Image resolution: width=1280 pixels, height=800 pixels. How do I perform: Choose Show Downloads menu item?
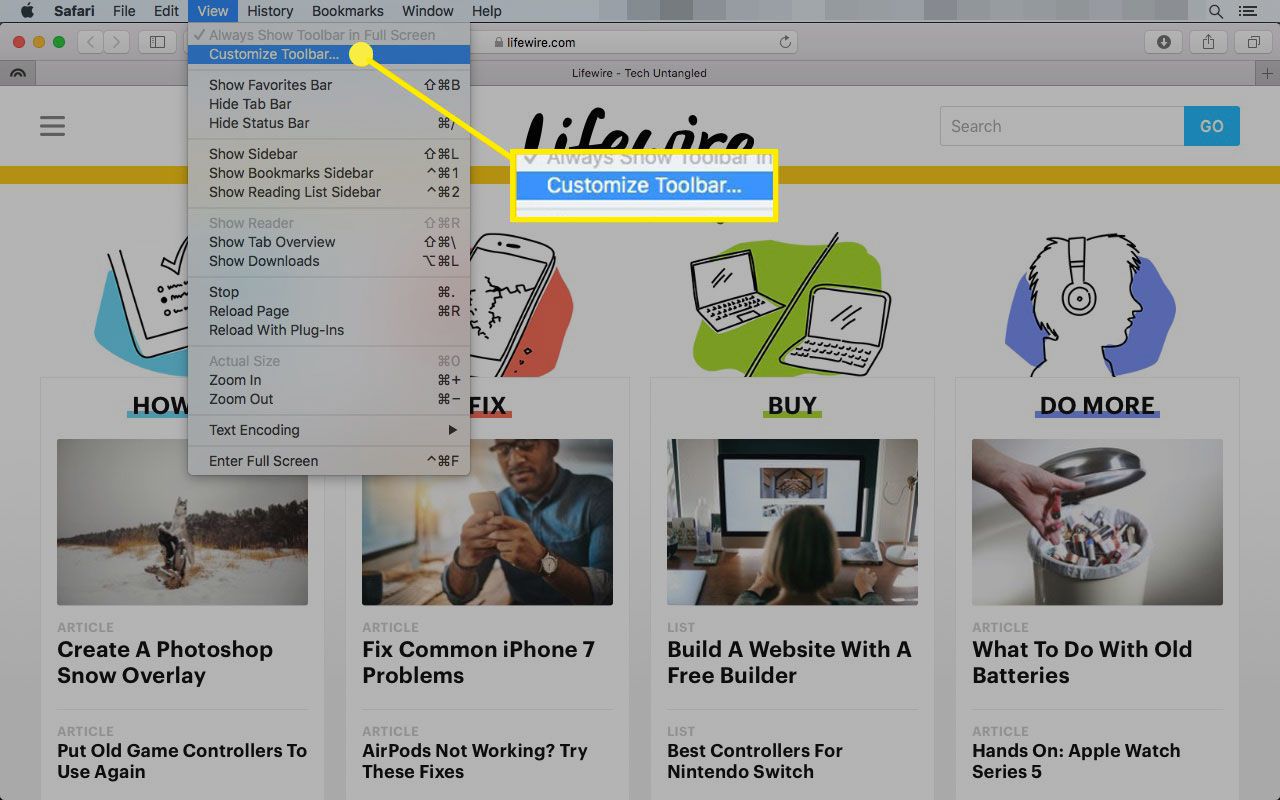pyautogui.click(x=329, y=261)
